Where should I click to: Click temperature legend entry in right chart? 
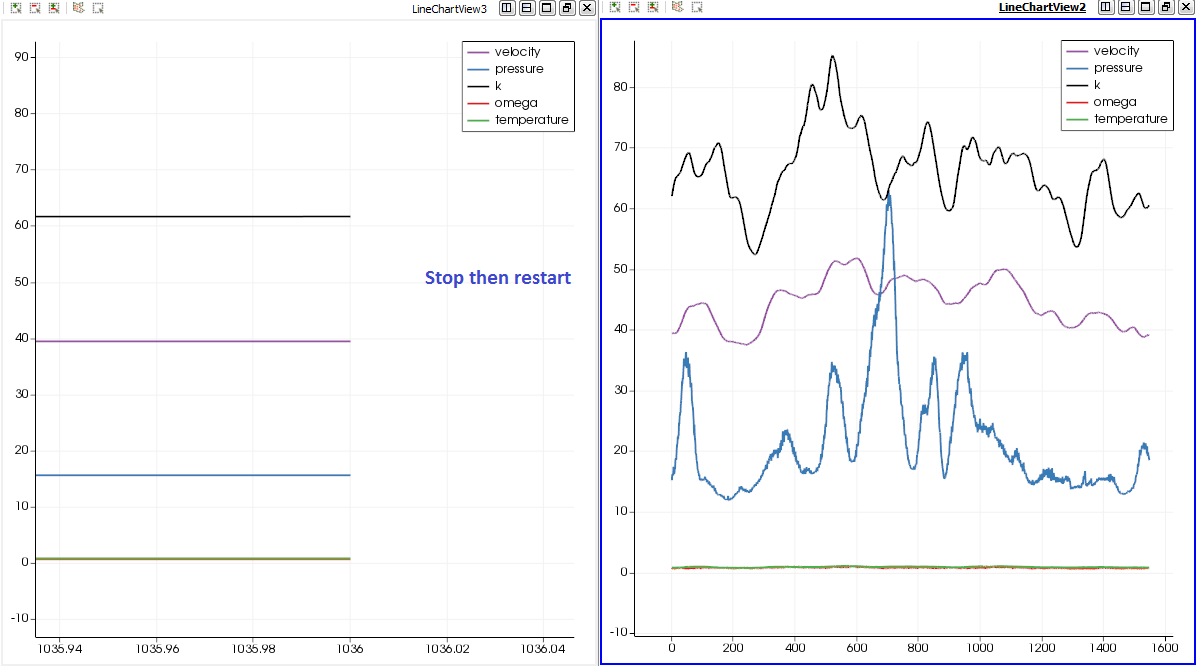(x=1130, y=119)
